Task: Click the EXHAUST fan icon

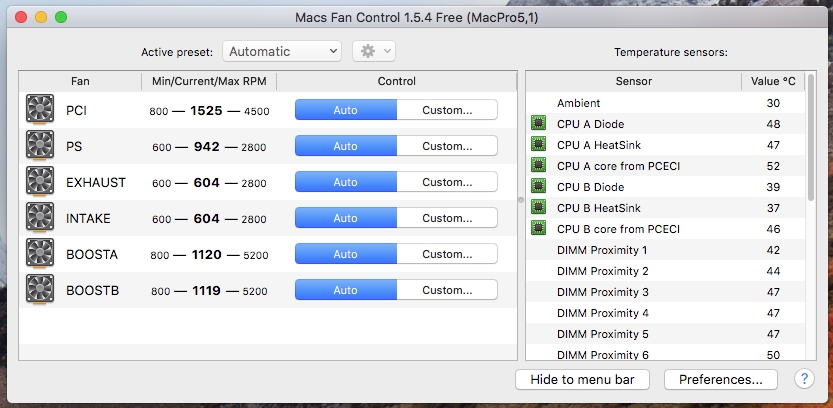Action: (40, 182)
